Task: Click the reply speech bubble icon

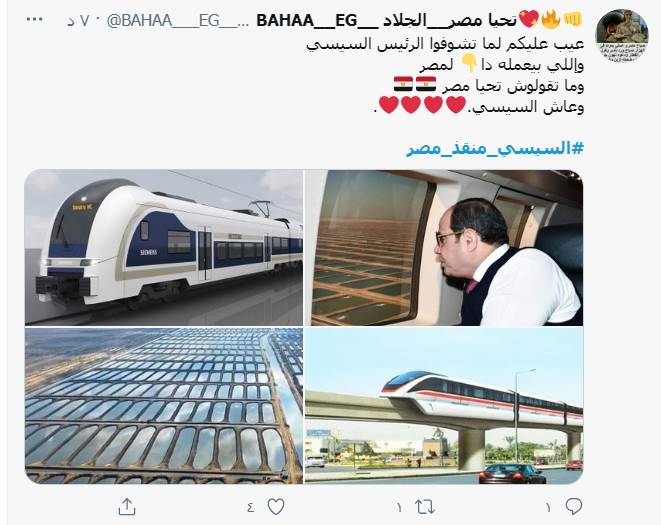Action: [574, 506]
